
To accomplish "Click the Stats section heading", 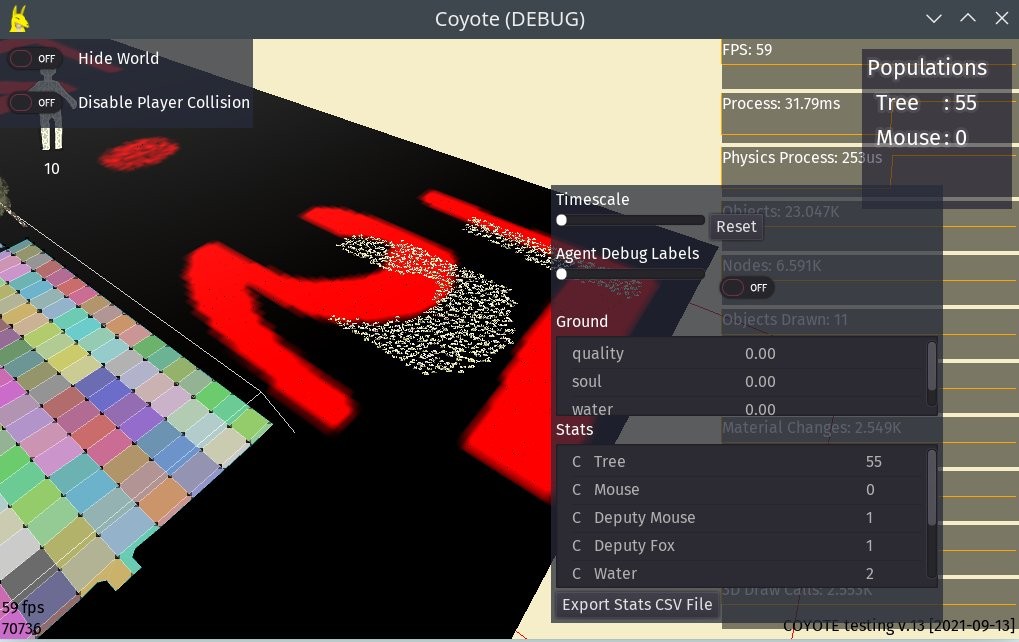I will click(x=574, y=430).
